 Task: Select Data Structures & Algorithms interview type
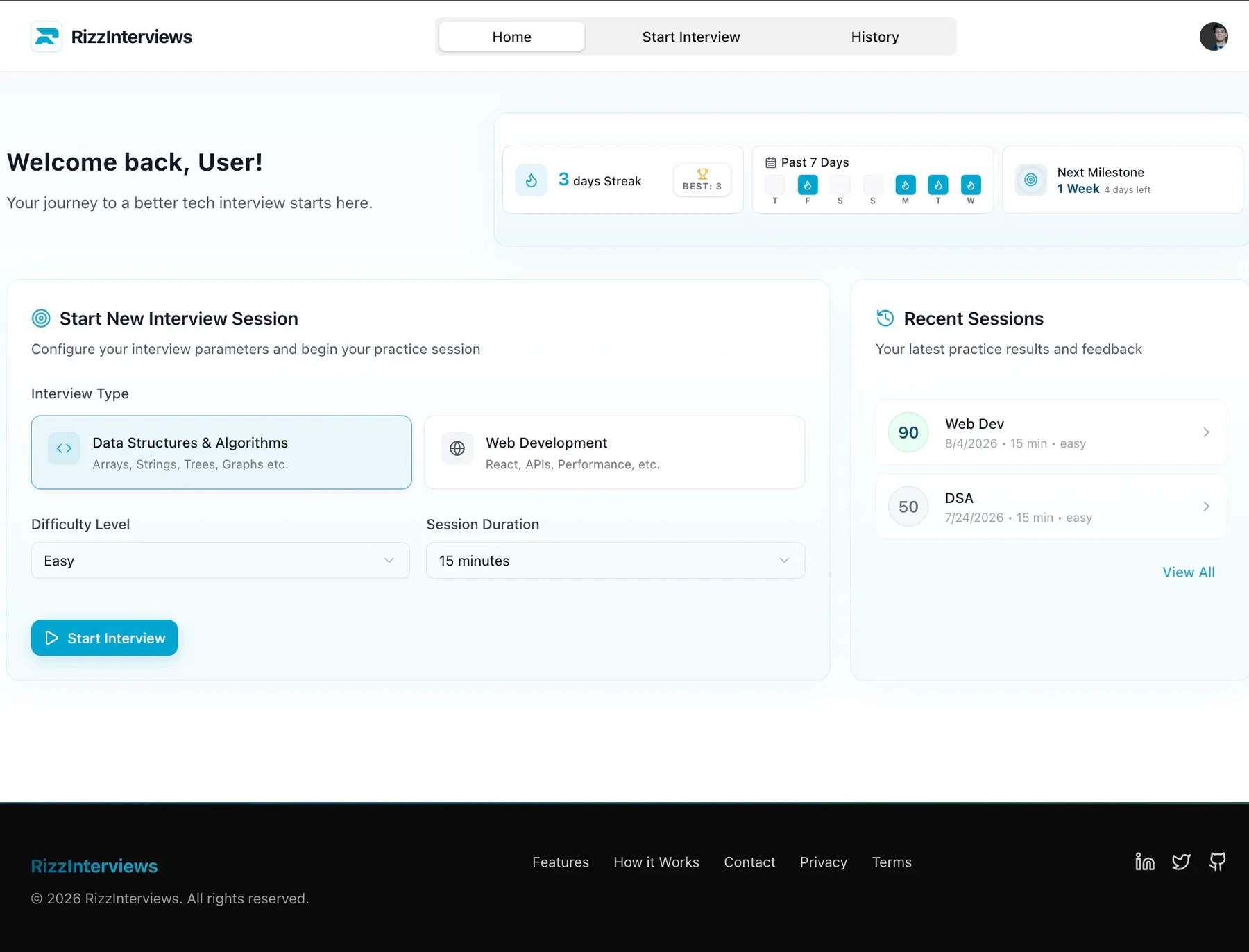[221, 452]
